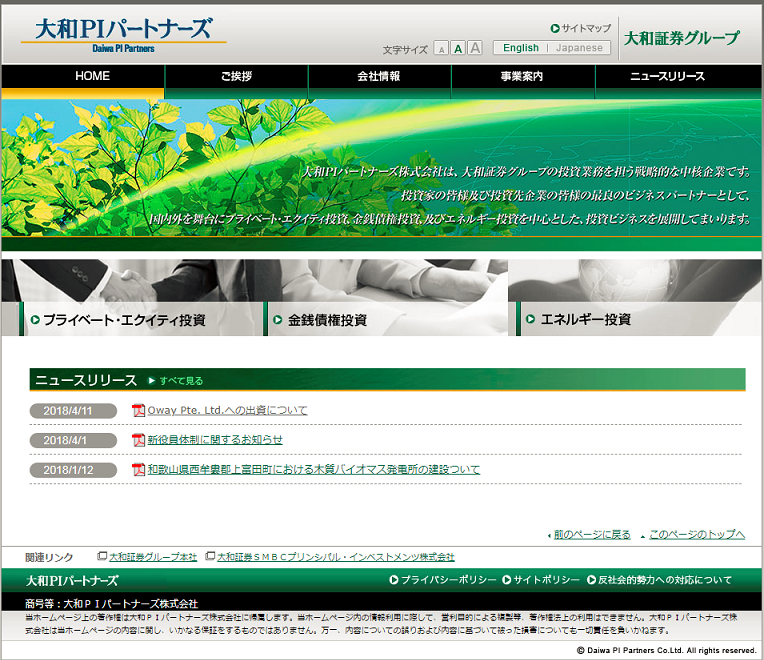Open エネルギー投資 banner
This screenshot has width=764, height=660.
(635, 298)
